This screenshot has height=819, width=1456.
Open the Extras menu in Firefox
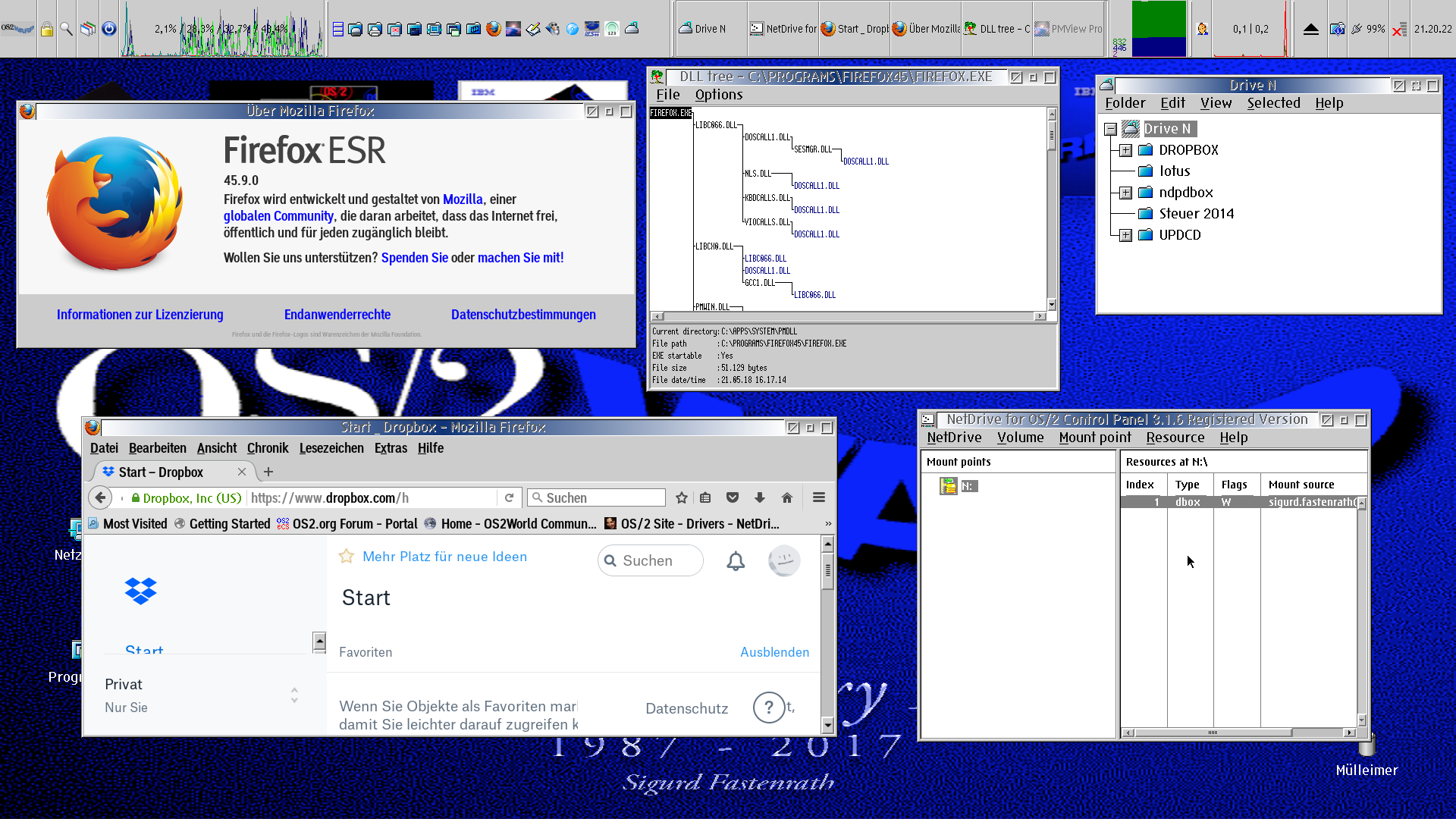click(x=391, y=448)
